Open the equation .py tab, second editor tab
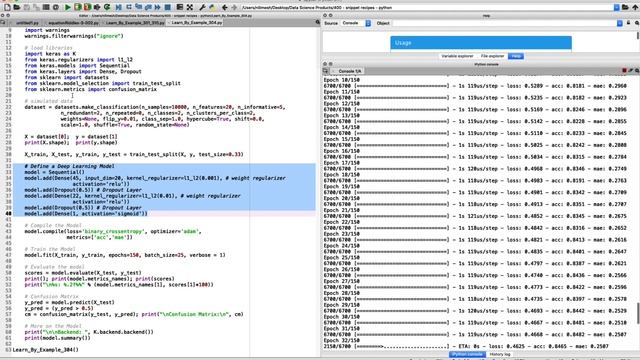The image size is (640, 360). [x=73, y=23]
